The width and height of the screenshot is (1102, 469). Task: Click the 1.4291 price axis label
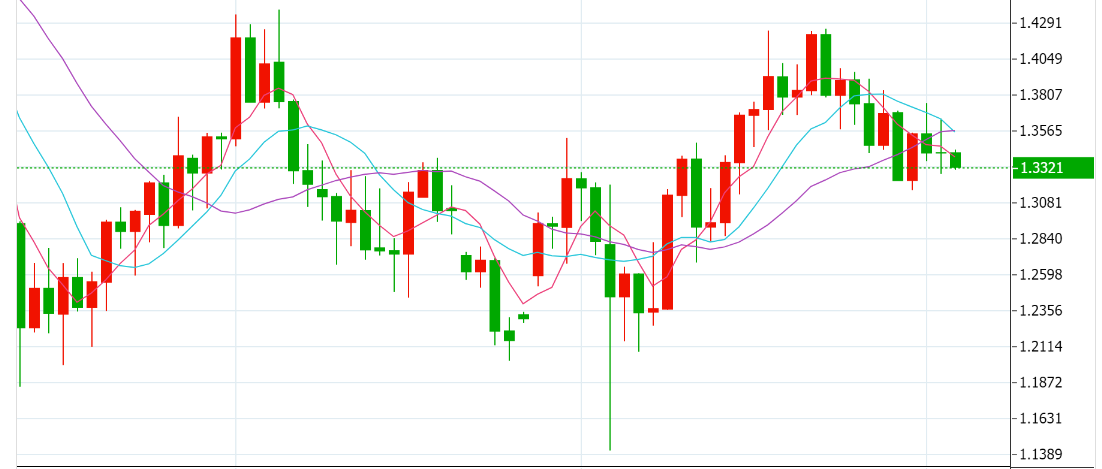(1040, 23)
